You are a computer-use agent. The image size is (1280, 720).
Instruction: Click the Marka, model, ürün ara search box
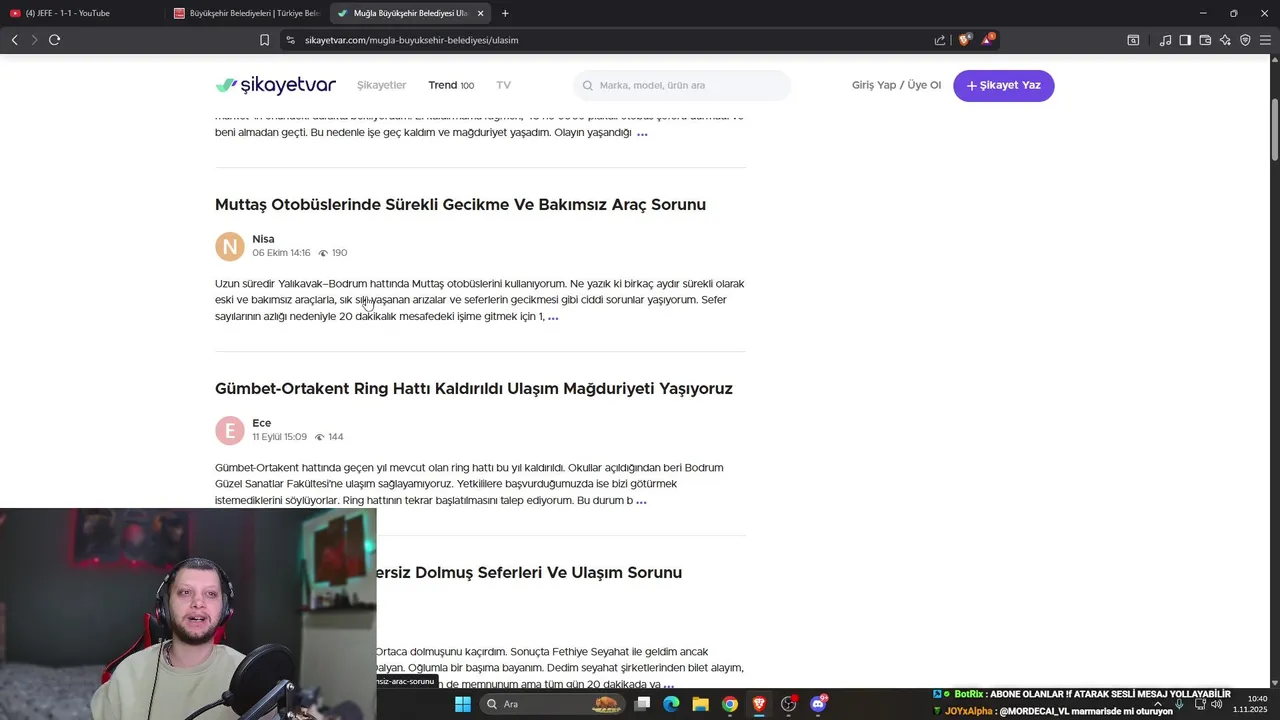(682, 85)
